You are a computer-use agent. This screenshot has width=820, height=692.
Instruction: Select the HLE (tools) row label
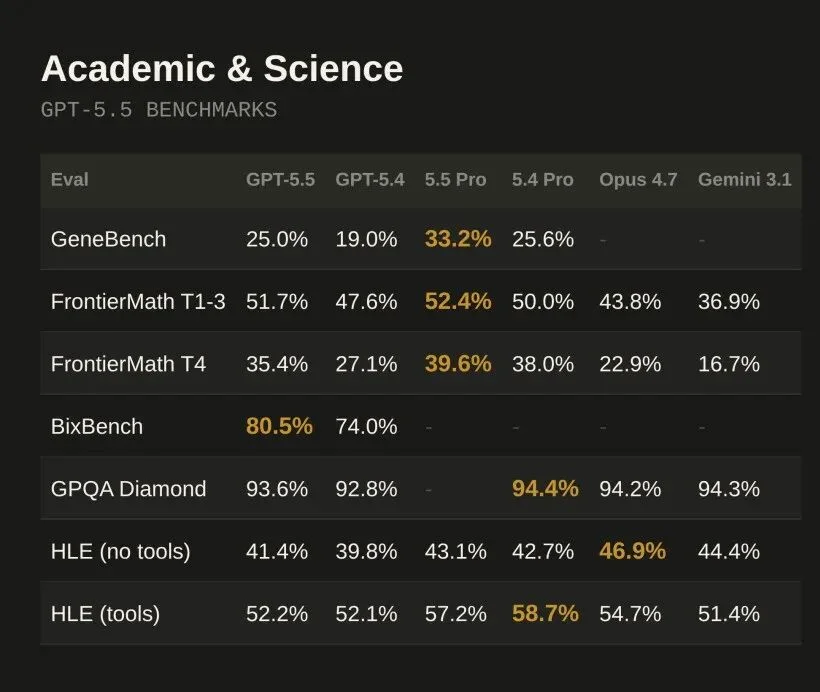105,614
